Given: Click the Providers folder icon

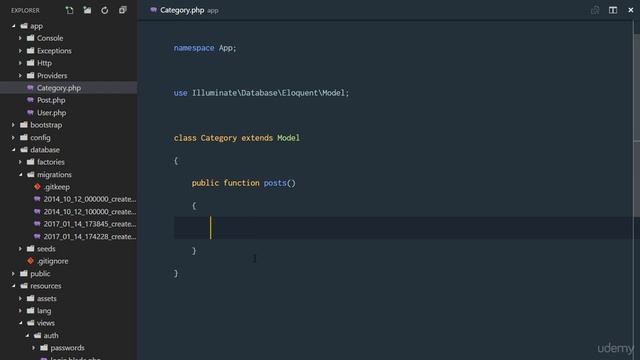Looking at the screenshot, I should point(31,76).
